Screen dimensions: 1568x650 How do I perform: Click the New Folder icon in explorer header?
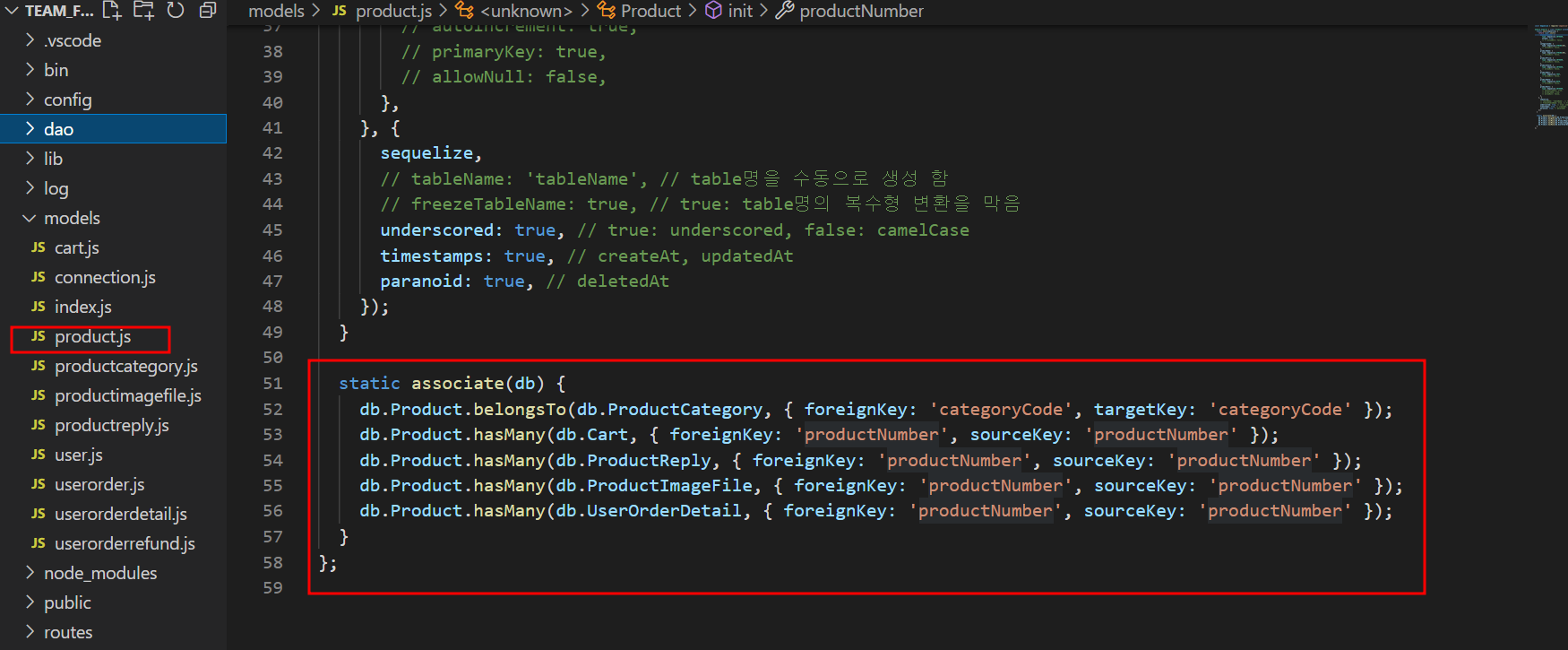(143, 11)
